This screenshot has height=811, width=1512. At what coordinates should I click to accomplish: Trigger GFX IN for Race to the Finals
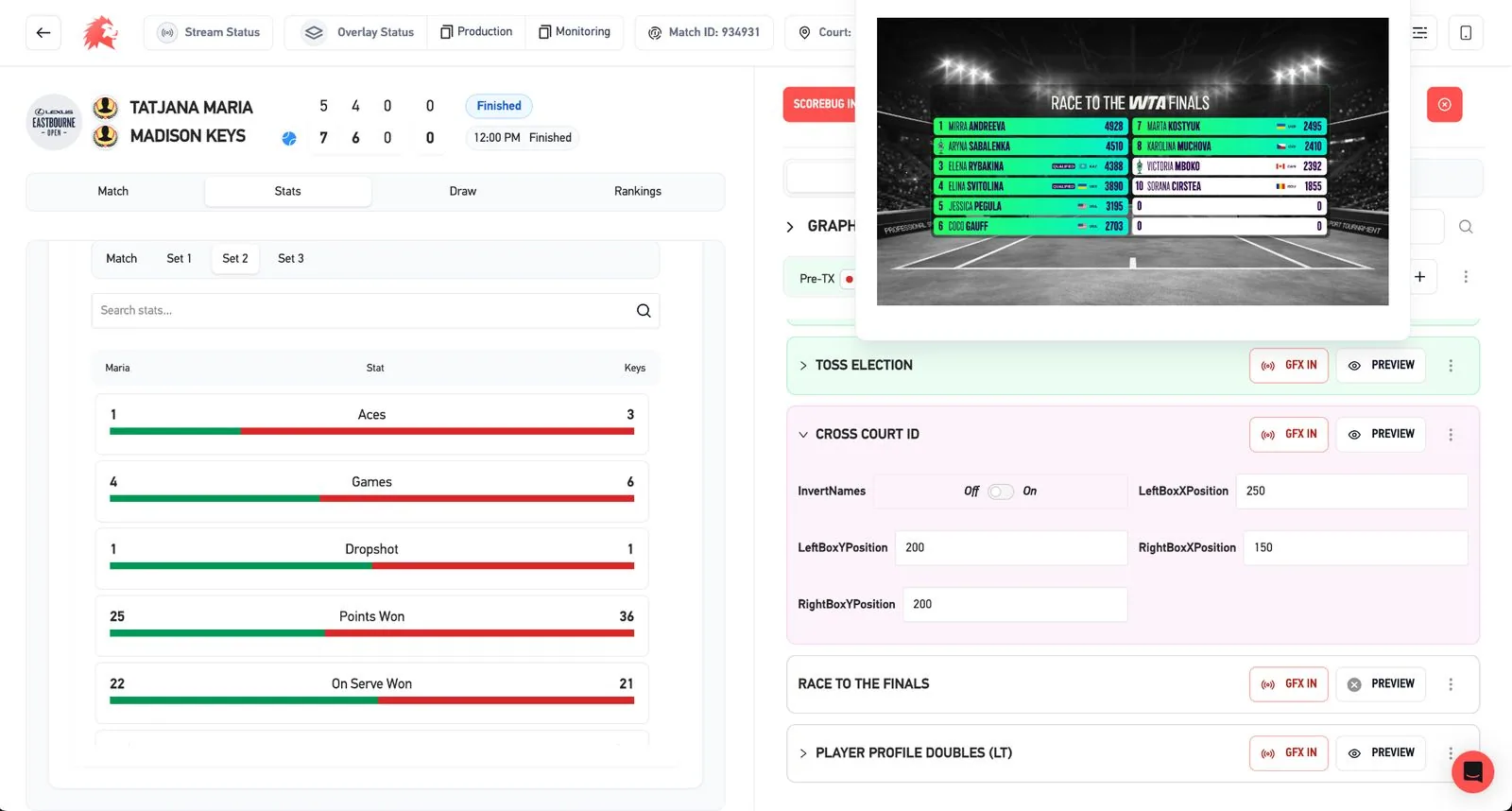pyautogui.click(x=1289, y=684)
